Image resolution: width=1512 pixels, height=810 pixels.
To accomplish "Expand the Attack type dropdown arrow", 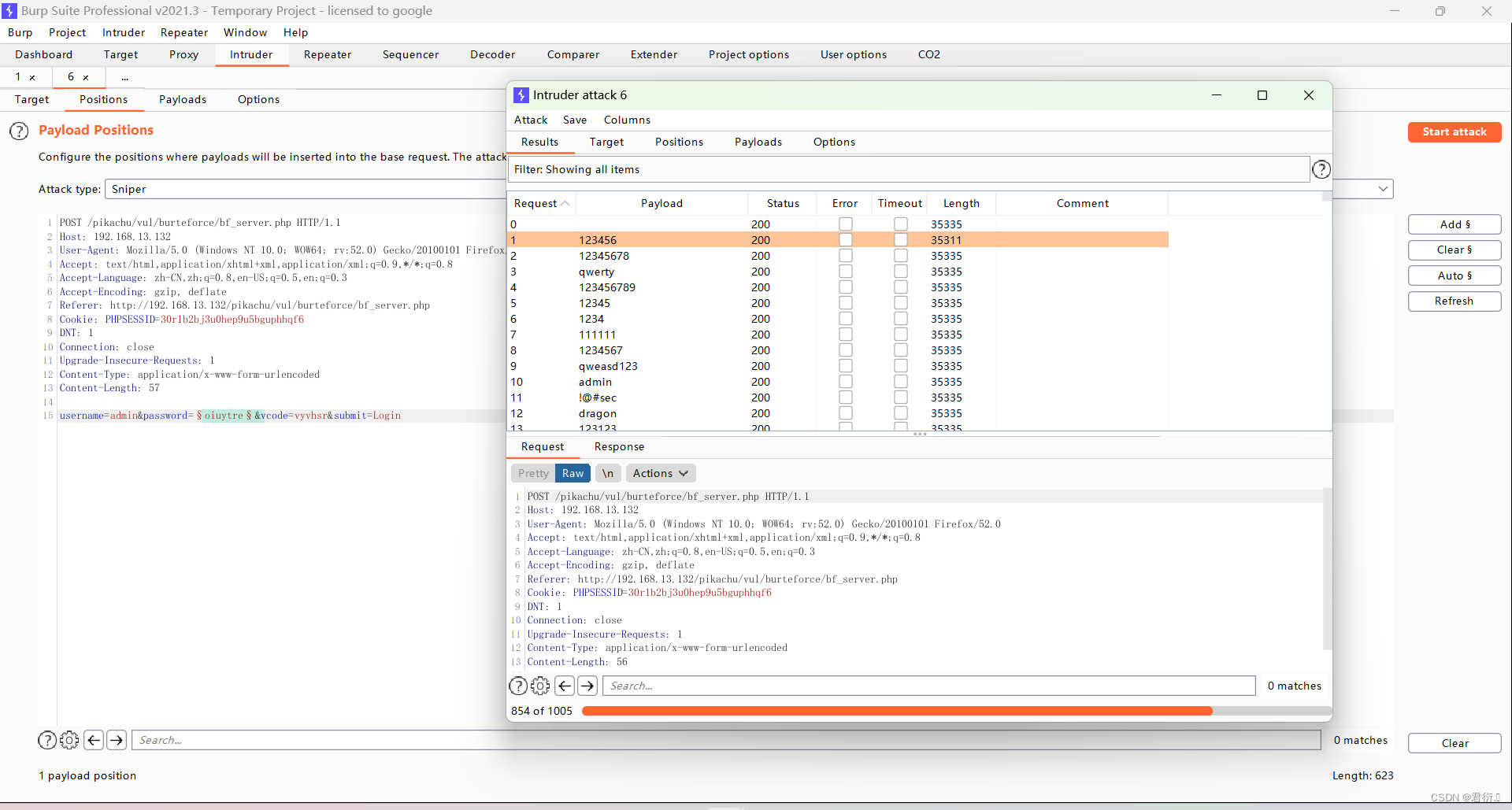I will click(x=1383, y=189).
